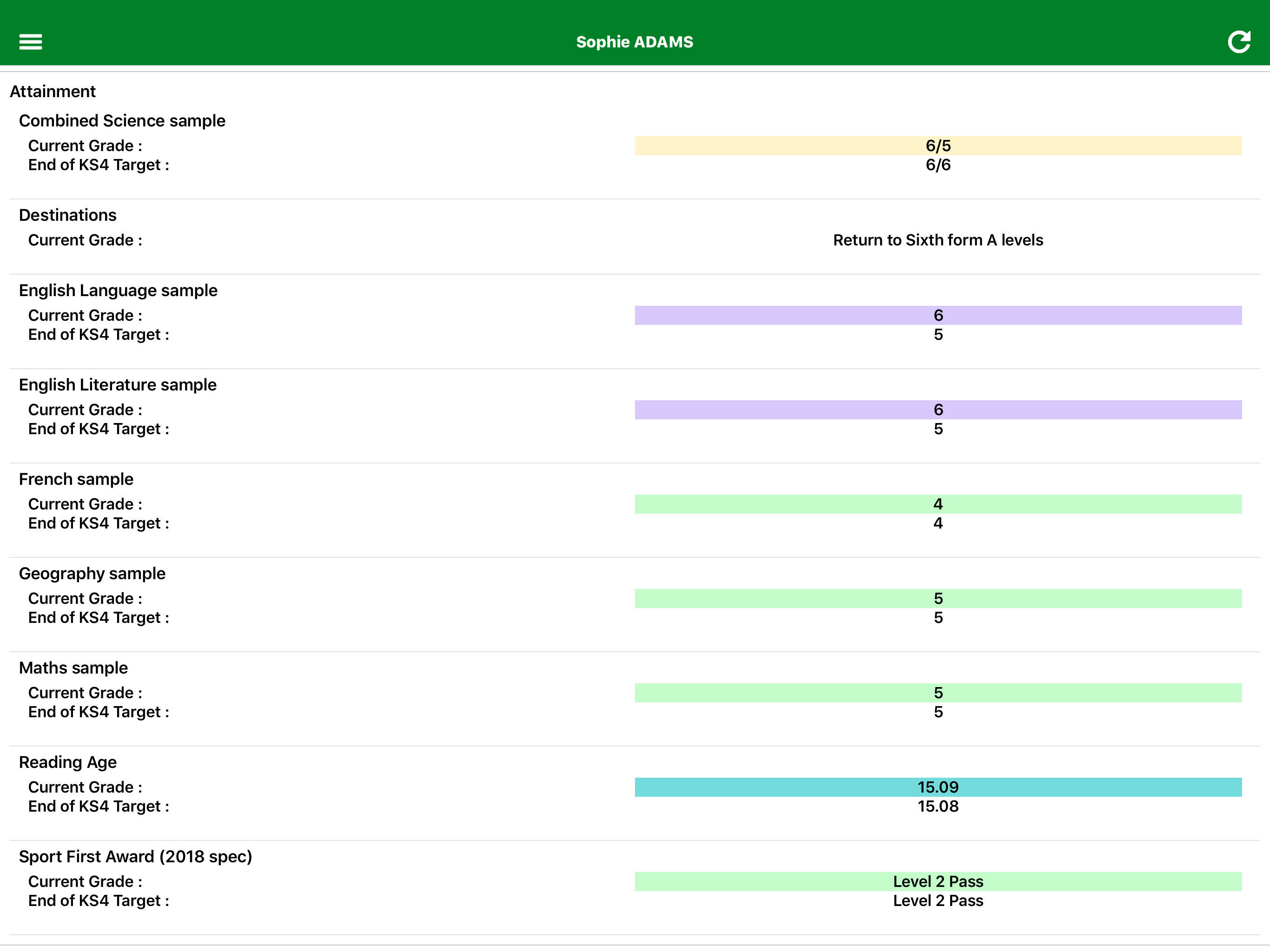
Task: Open the Combined Science sample subject
Action: tap(122, 120)
